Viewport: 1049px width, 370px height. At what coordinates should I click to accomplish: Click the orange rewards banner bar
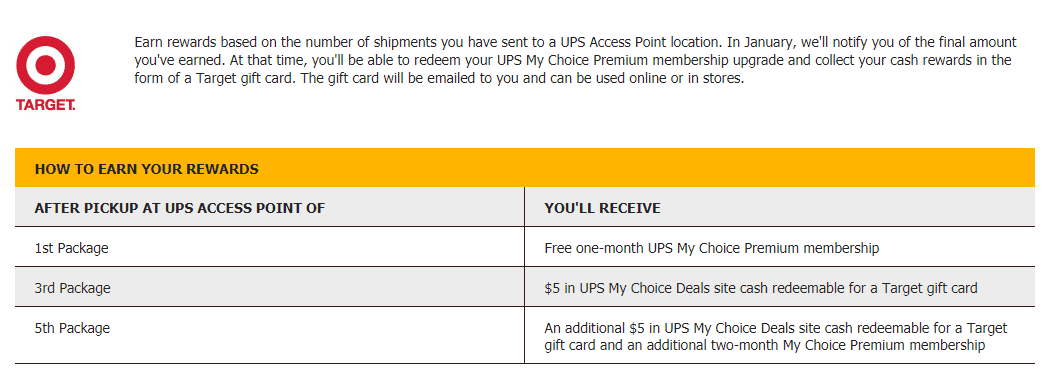click(x=524, y=168)
